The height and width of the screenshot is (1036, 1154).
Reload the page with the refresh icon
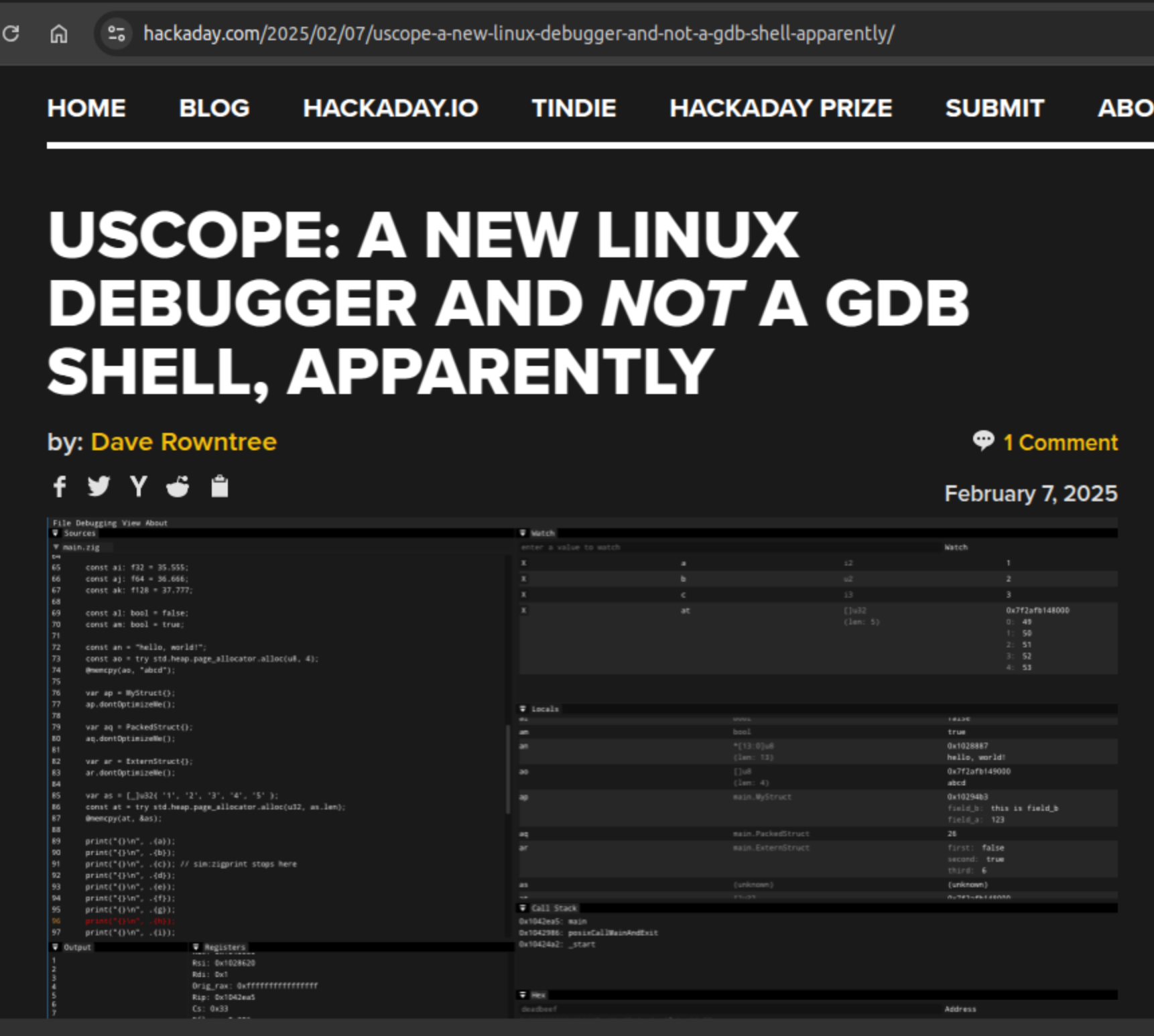tap(11, 33)
